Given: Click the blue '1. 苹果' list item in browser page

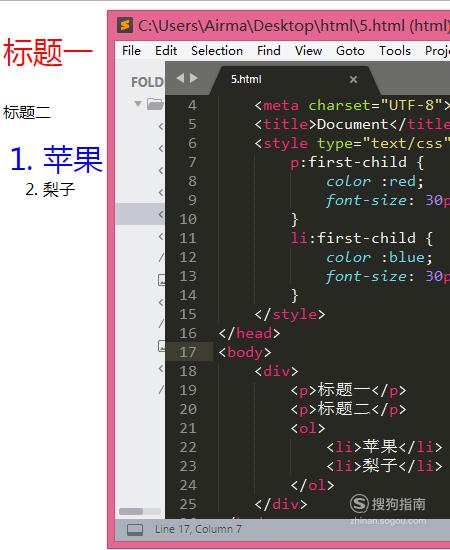Looking at the screenshot, I should pyautogui.click(x=56, y=160).
